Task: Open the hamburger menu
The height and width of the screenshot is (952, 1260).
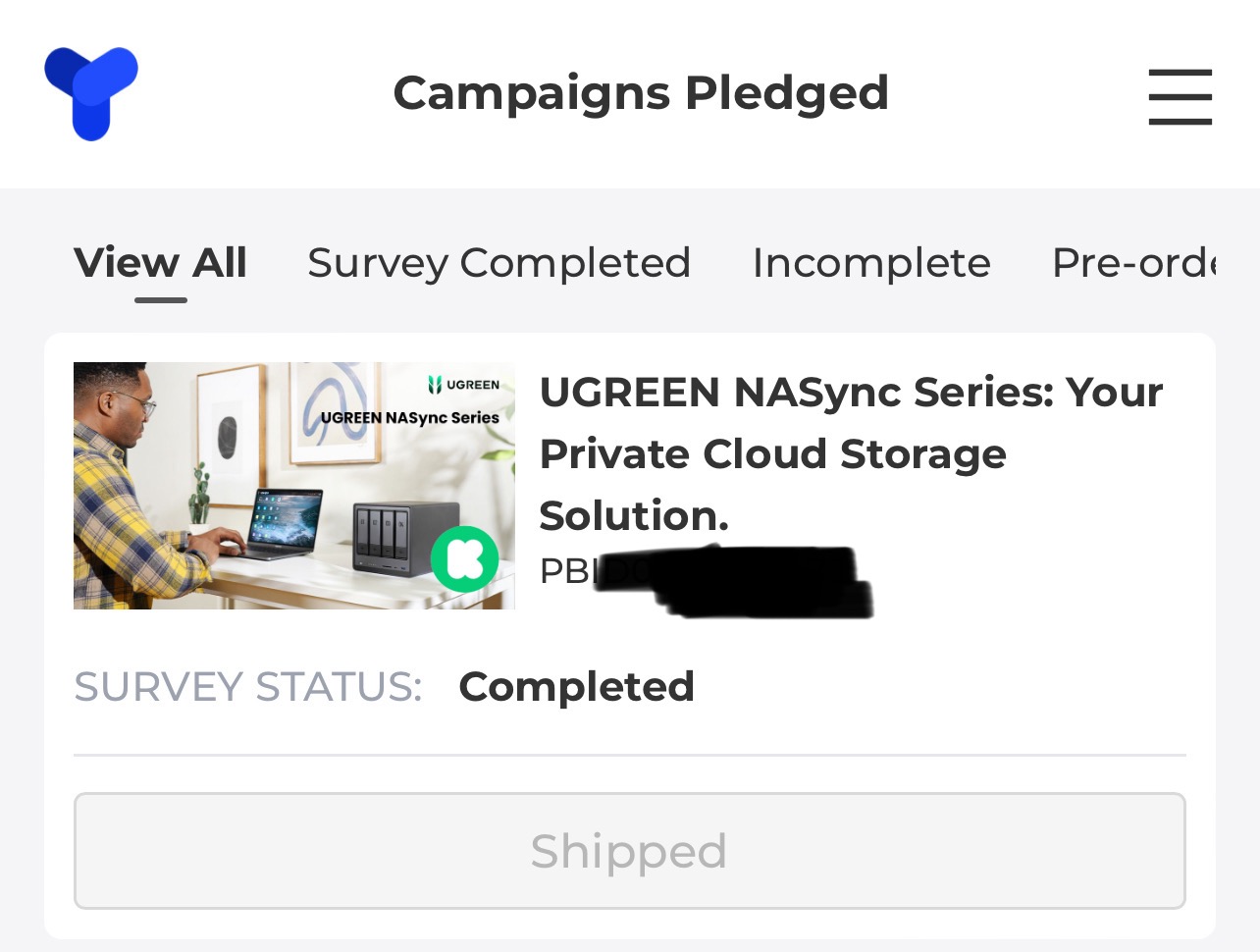Action: [1180, 96]
